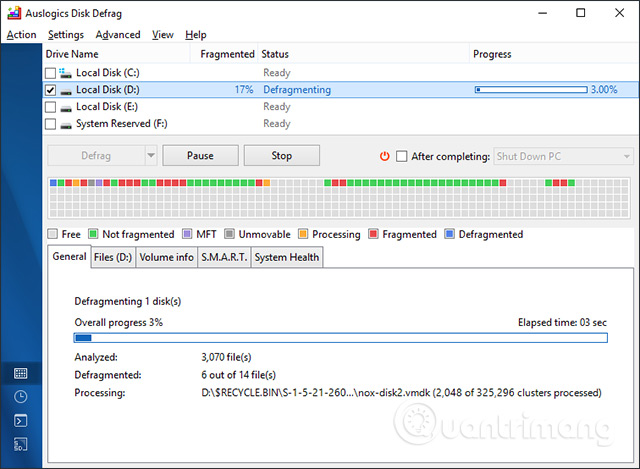This screenshot has height=469, width=640.
Task: Click the Defragmenting 1 disk(s) heading
Action: pos(128,301)
